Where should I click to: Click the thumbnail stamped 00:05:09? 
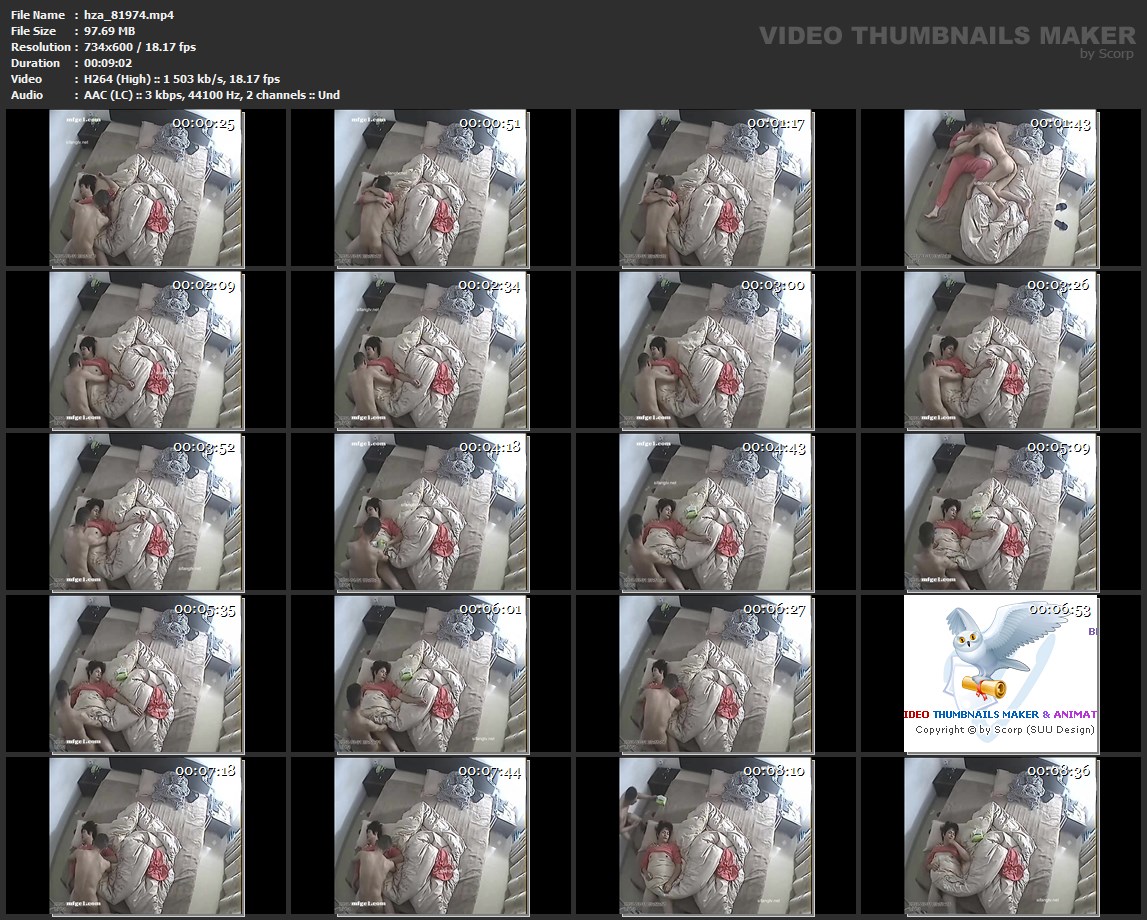point(1001,512)
